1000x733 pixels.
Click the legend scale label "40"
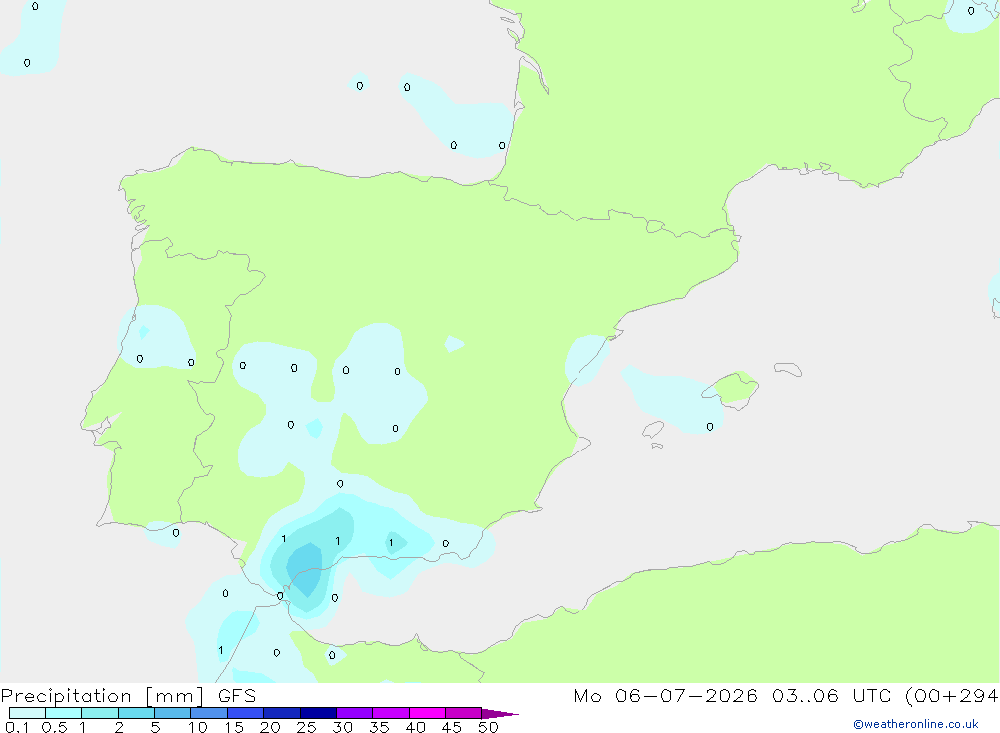click(x=416, y=727)
